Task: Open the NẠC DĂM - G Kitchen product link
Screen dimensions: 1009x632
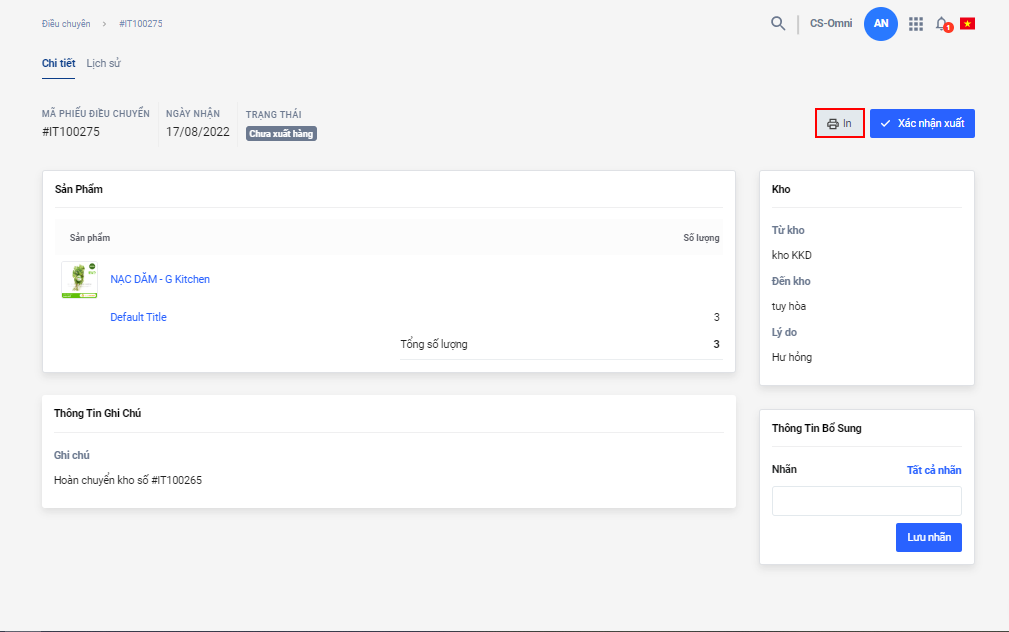Action: click(160, 279)
